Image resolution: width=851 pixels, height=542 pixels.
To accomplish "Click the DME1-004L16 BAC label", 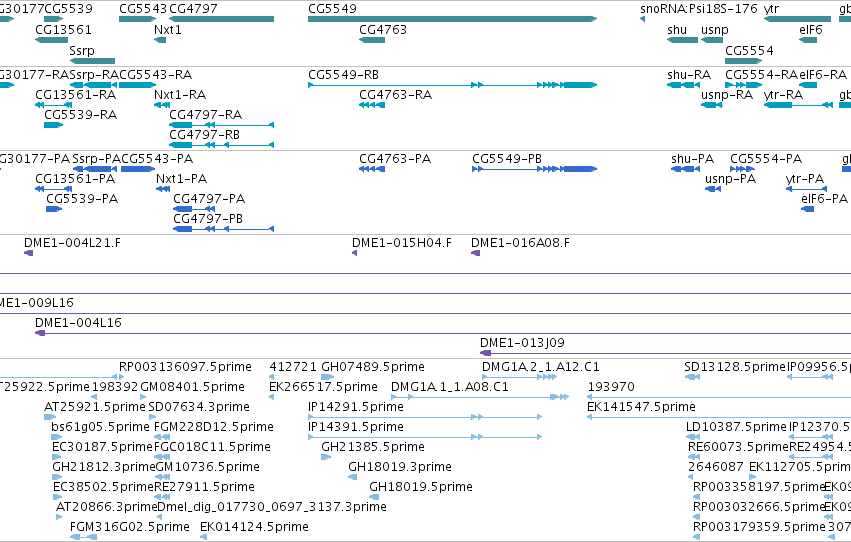I will (x=78, y=322).
